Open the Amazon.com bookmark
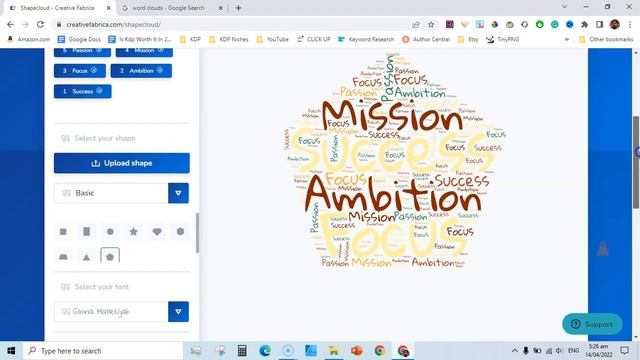This screenshot has width=640, height=360. pos(29,39)
